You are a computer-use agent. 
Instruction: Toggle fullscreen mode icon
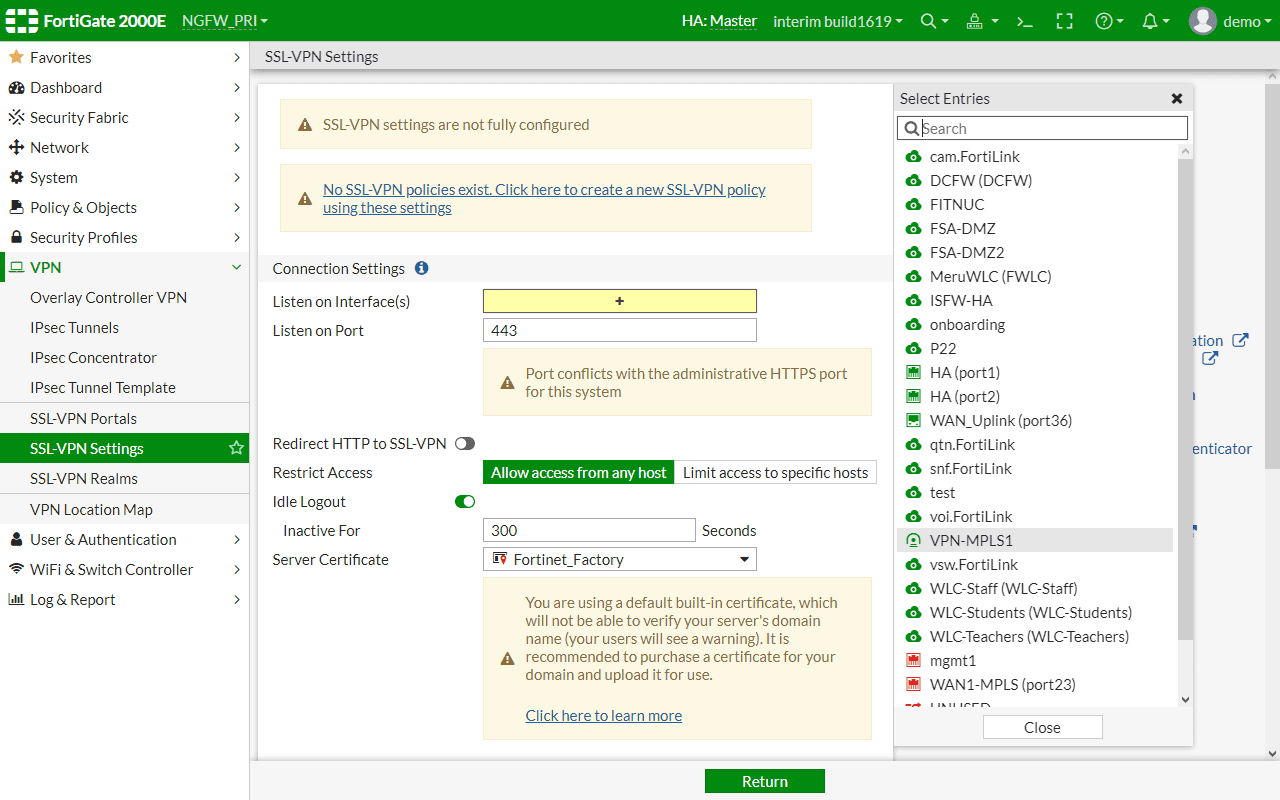coord(1064,21)
